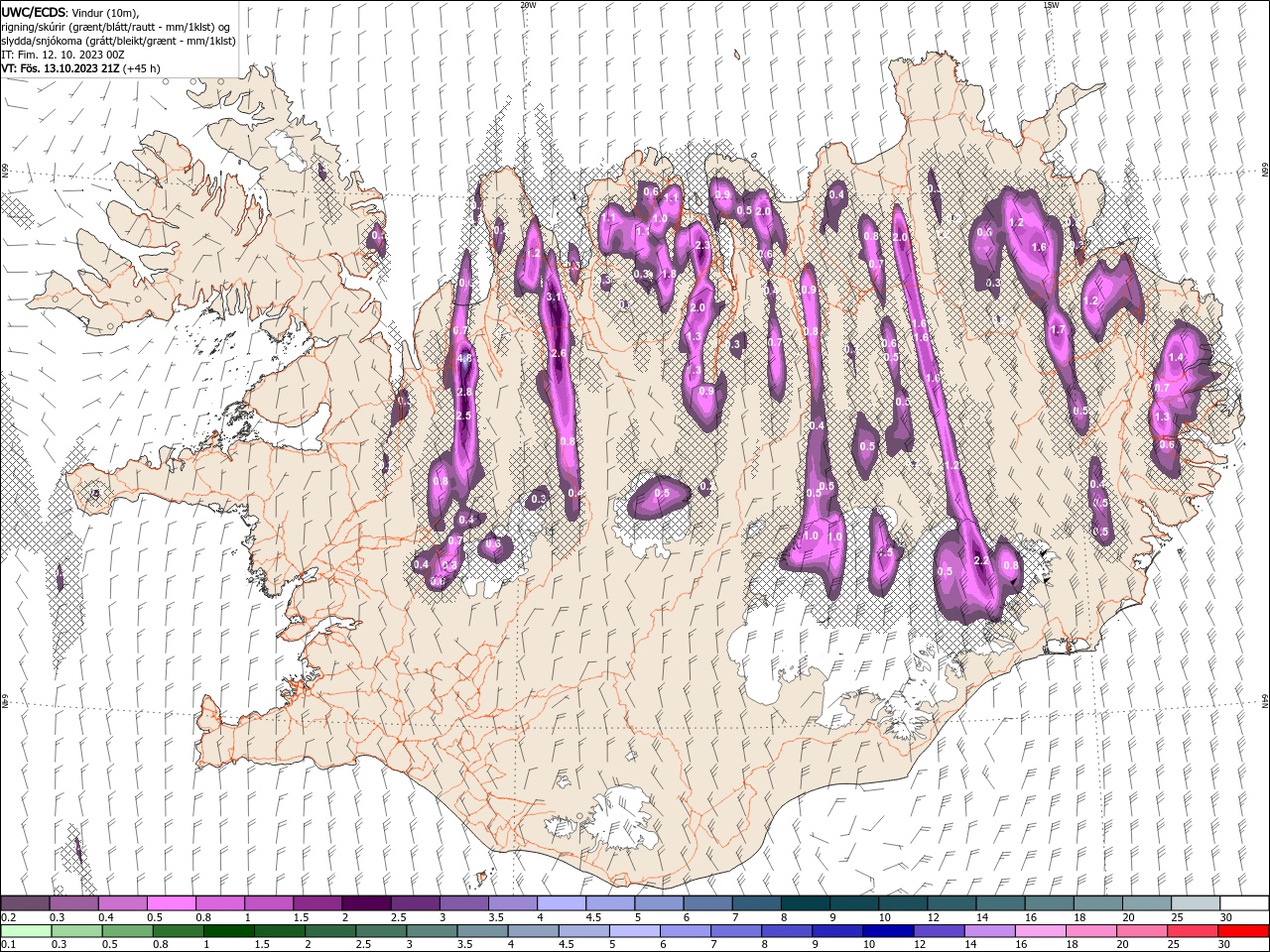
Task: Click the 3.1 snowfall value on the map
Action: point(554,297)
